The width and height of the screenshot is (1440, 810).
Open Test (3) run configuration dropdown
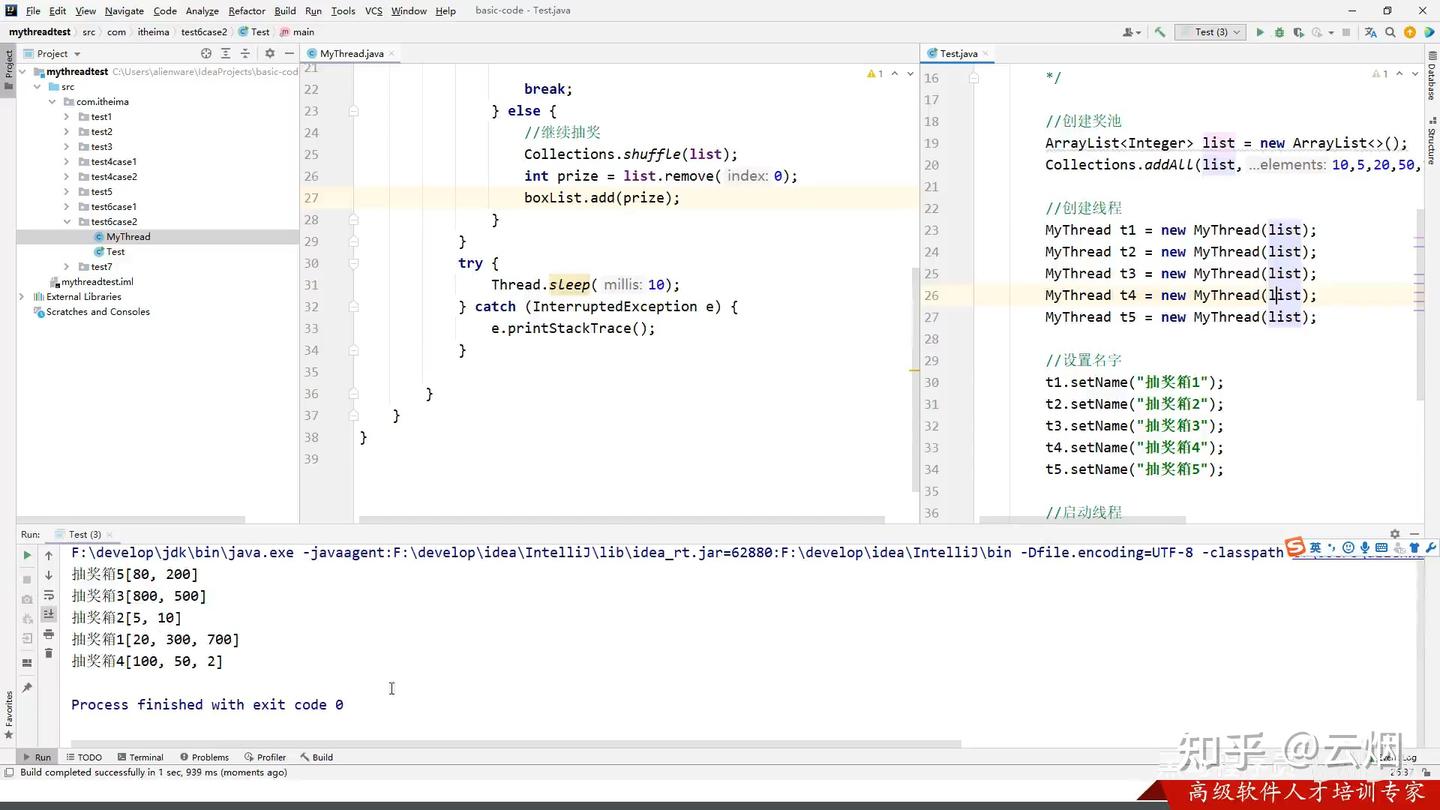pos(1210,32)
